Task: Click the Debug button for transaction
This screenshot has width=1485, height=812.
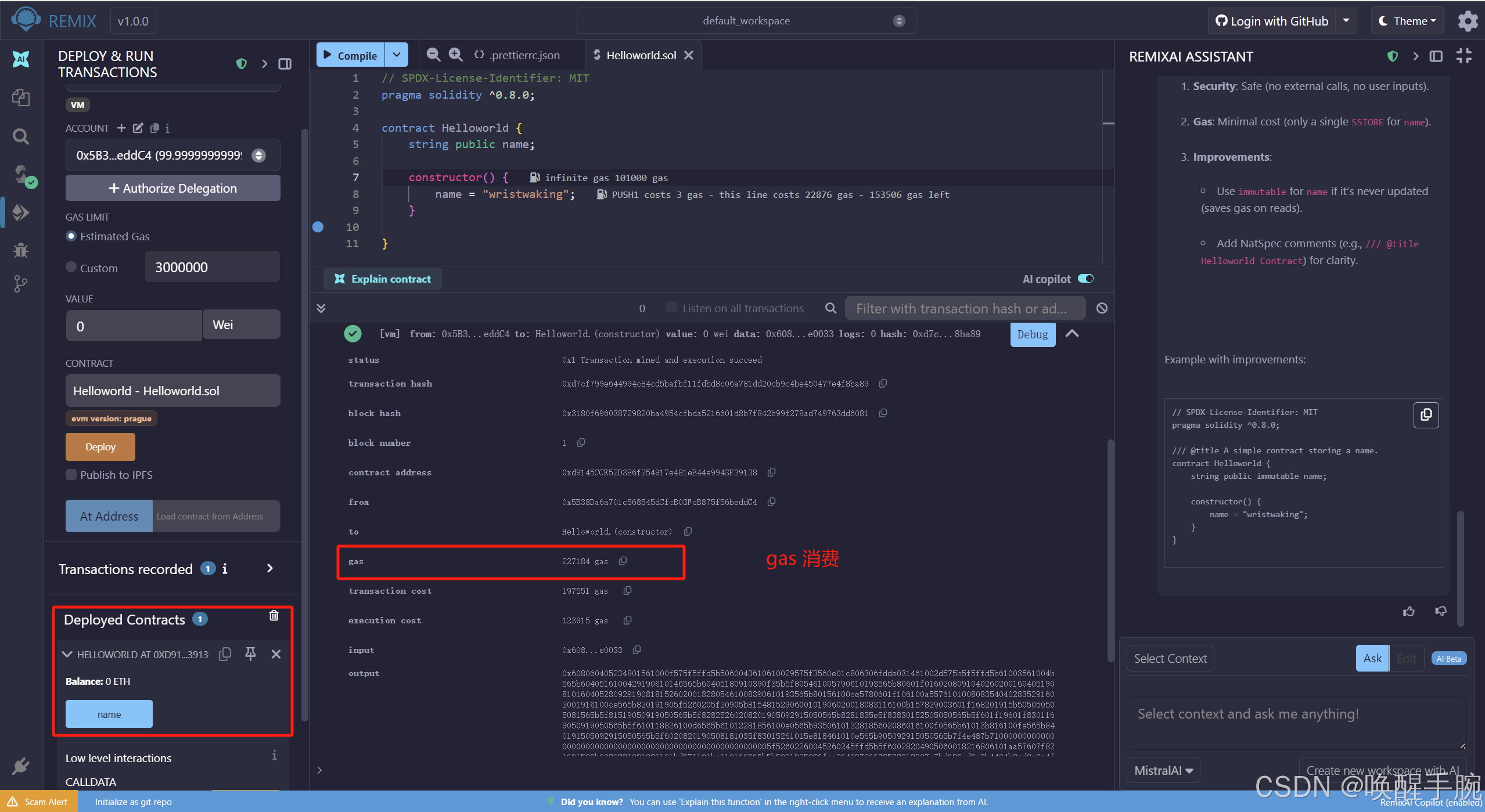Action: click(x=1032, y=335)
